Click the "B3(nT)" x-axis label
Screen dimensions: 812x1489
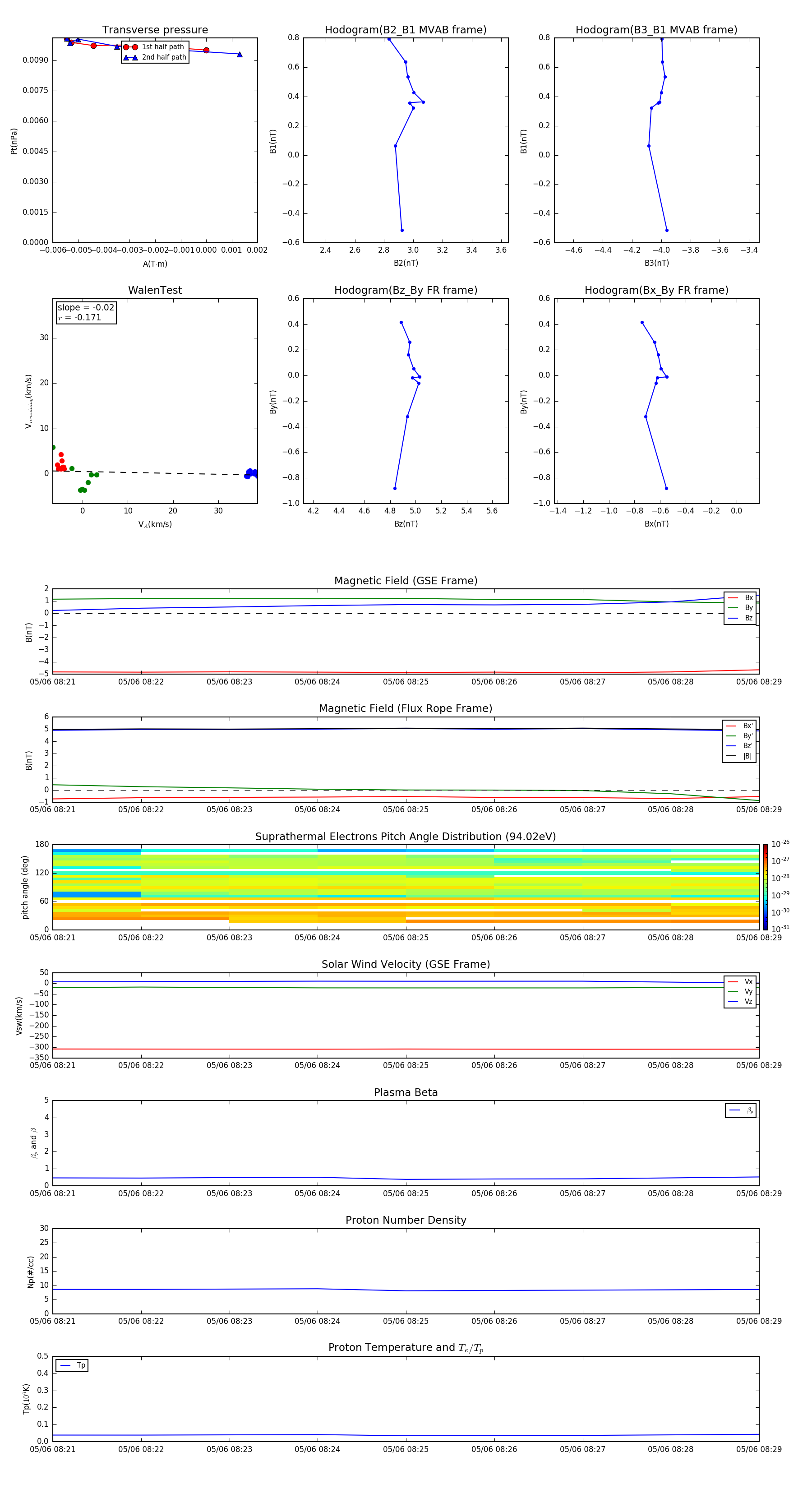tap(656, 263)
